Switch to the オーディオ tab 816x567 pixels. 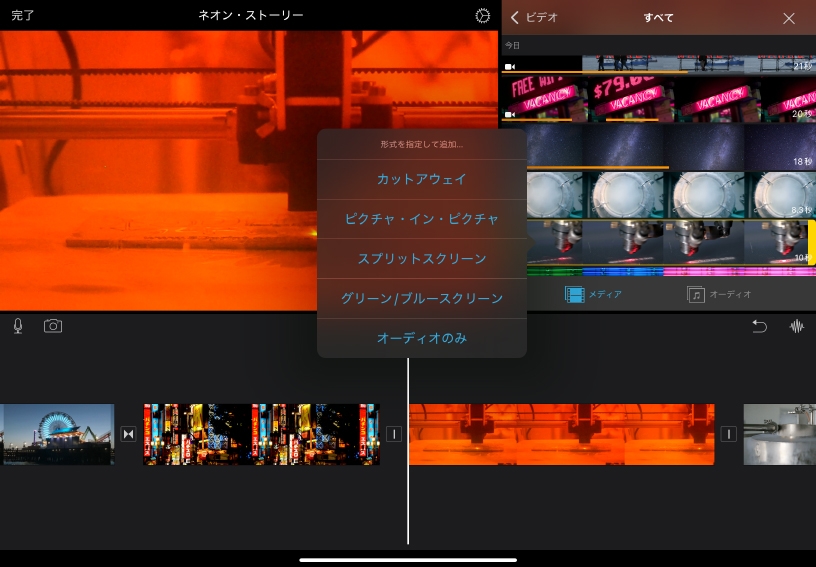(x=719, y=294)
